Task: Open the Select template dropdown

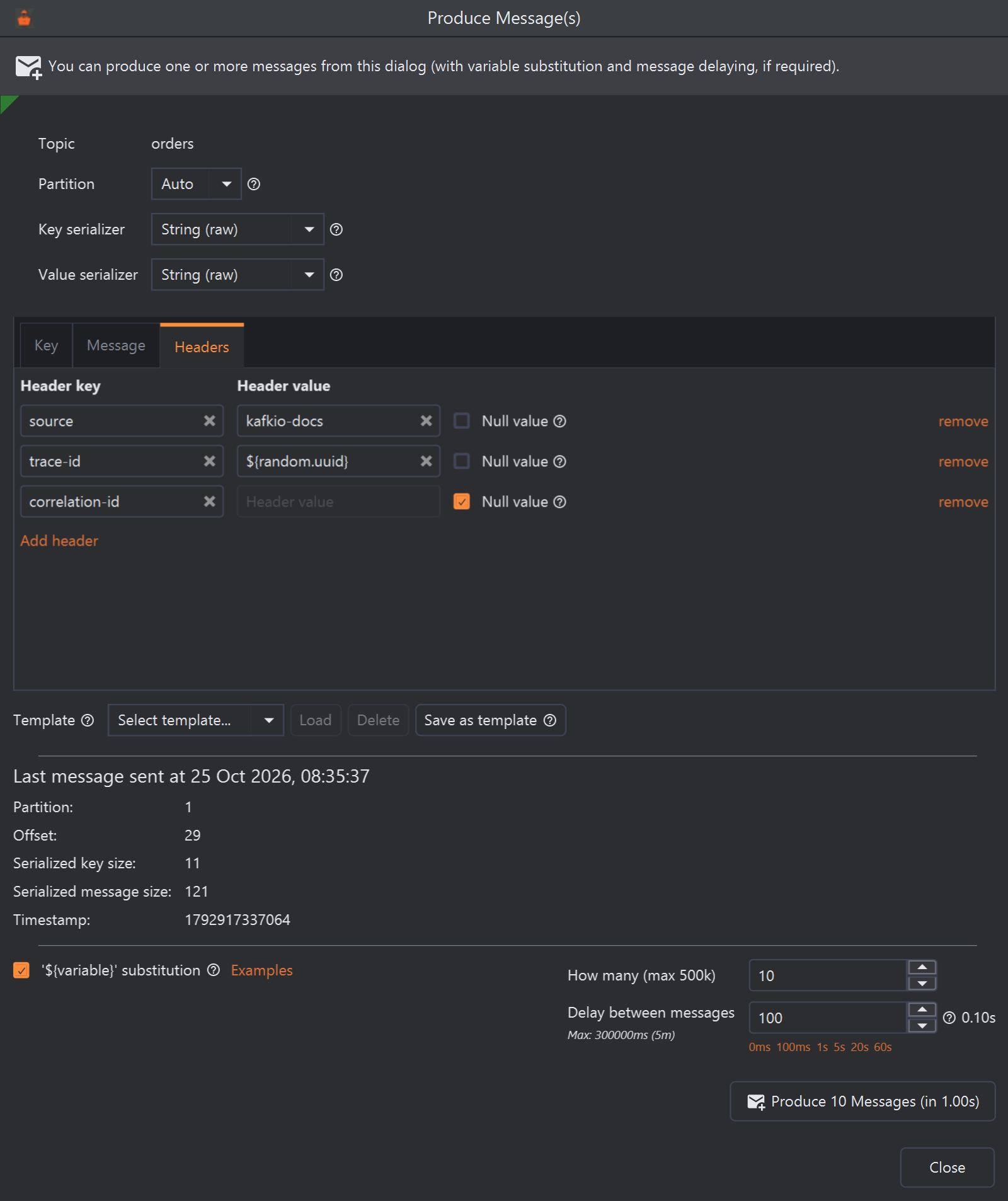Action: pos(196,720)
